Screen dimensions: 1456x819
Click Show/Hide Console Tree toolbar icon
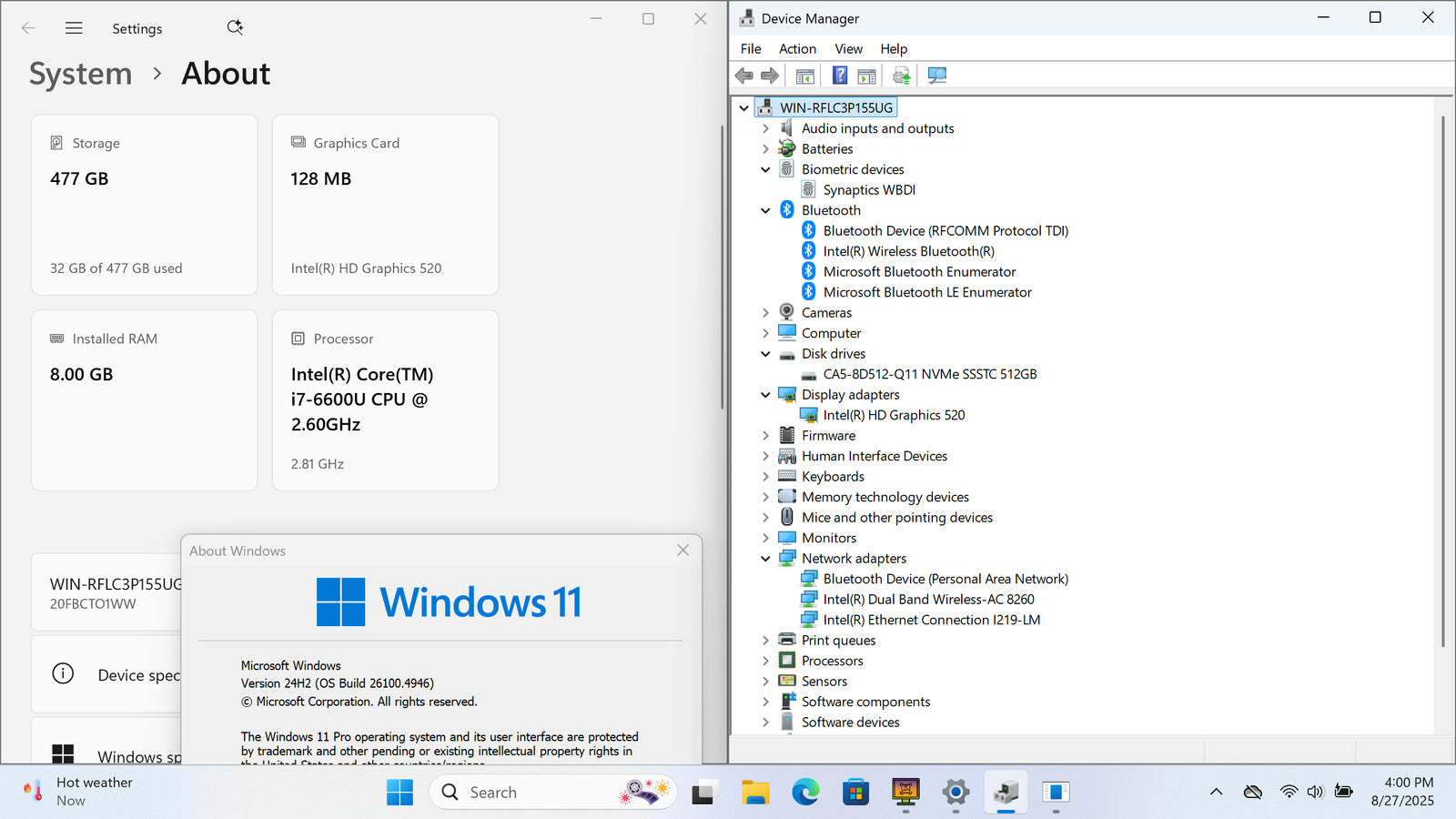[x=804, y=76]
